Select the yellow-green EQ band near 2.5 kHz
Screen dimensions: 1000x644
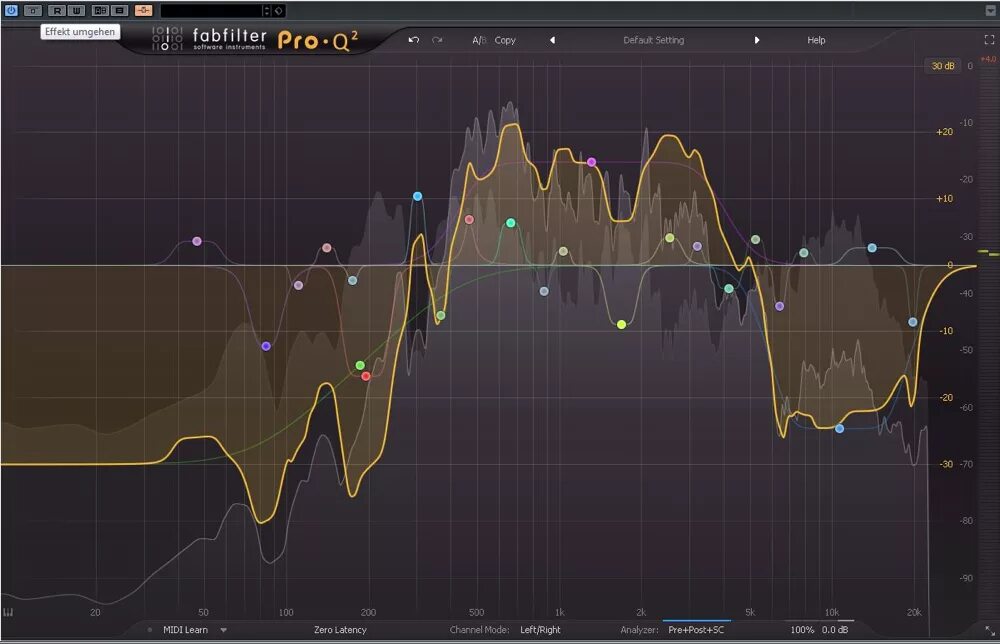pos(670,238)
